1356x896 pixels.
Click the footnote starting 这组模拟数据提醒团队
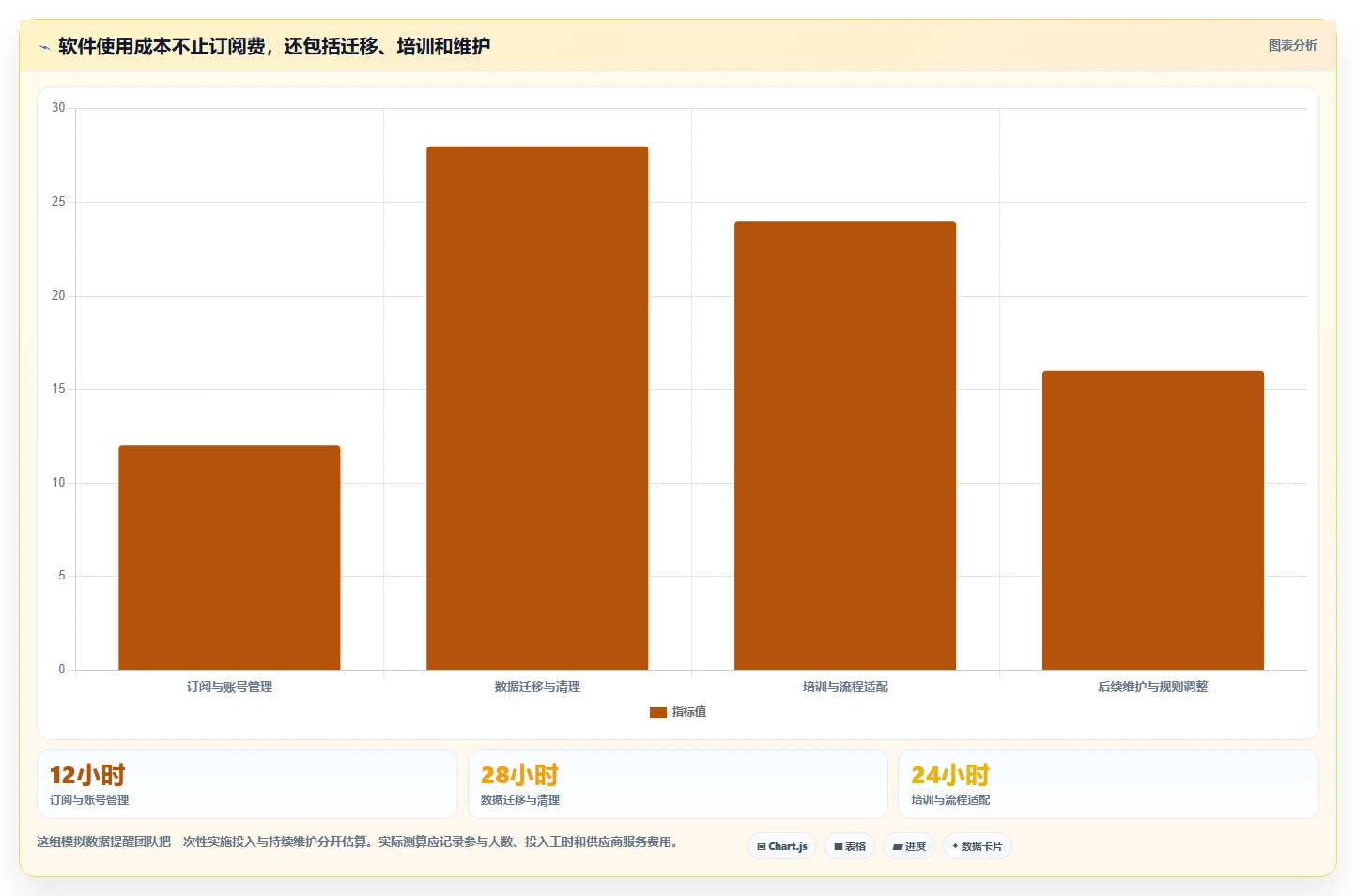click(357, 842)
